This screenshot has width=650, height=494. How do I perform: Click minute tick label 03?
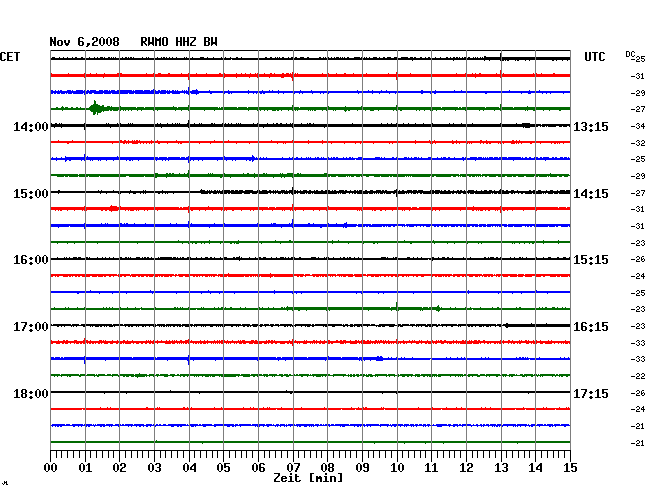pyautogui.click(x=154, y=468)
